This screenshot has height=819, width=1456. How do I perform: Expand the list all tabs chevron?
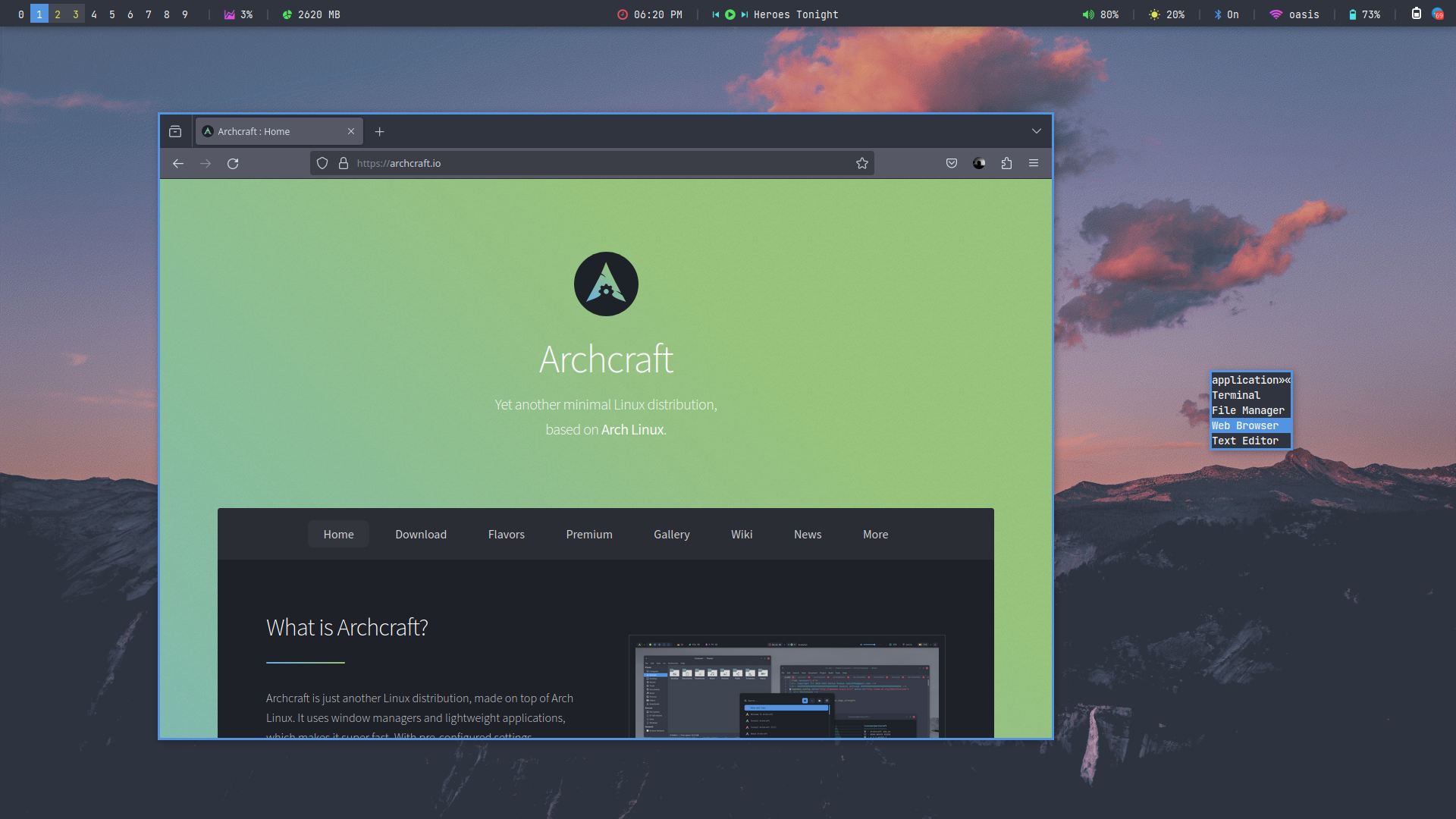(x=1036, y=131)
